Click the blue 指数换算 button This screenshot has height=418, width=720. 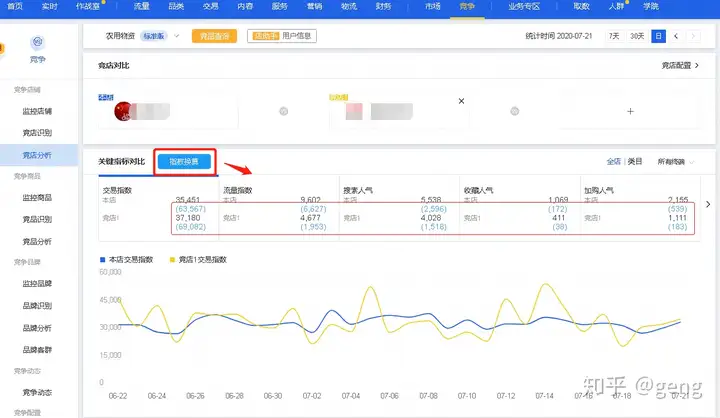click(184, 162)
